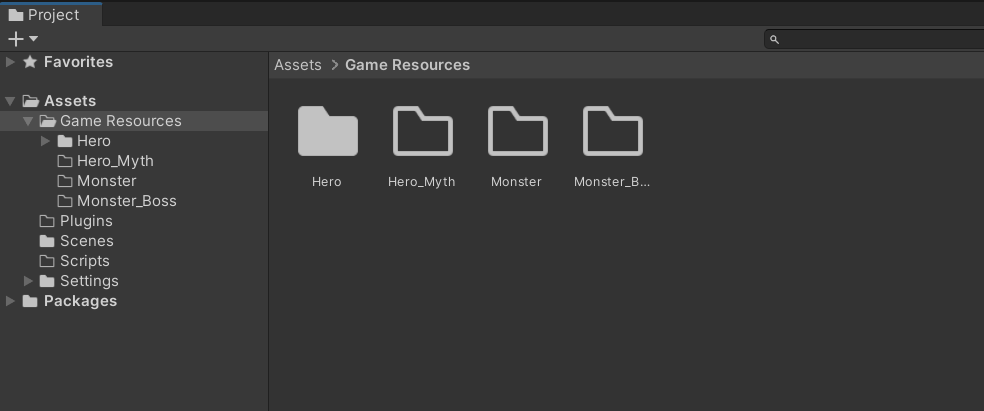Select Assets root in the tree
Image resolution: width=984 pixels, height=411 pixels.
[70, 101]
